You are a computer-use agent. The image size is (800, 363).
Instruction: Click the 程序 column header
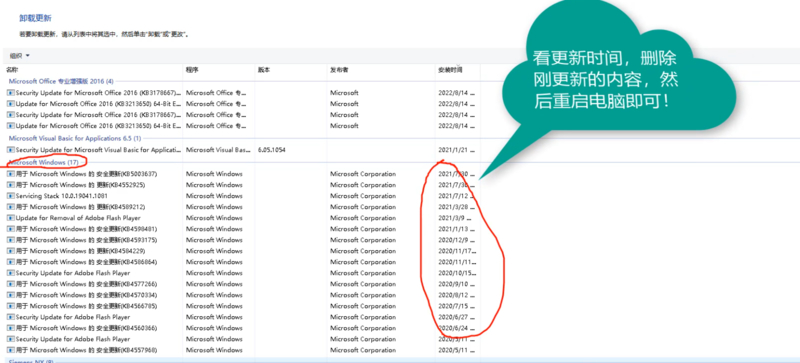coord(219,69)
